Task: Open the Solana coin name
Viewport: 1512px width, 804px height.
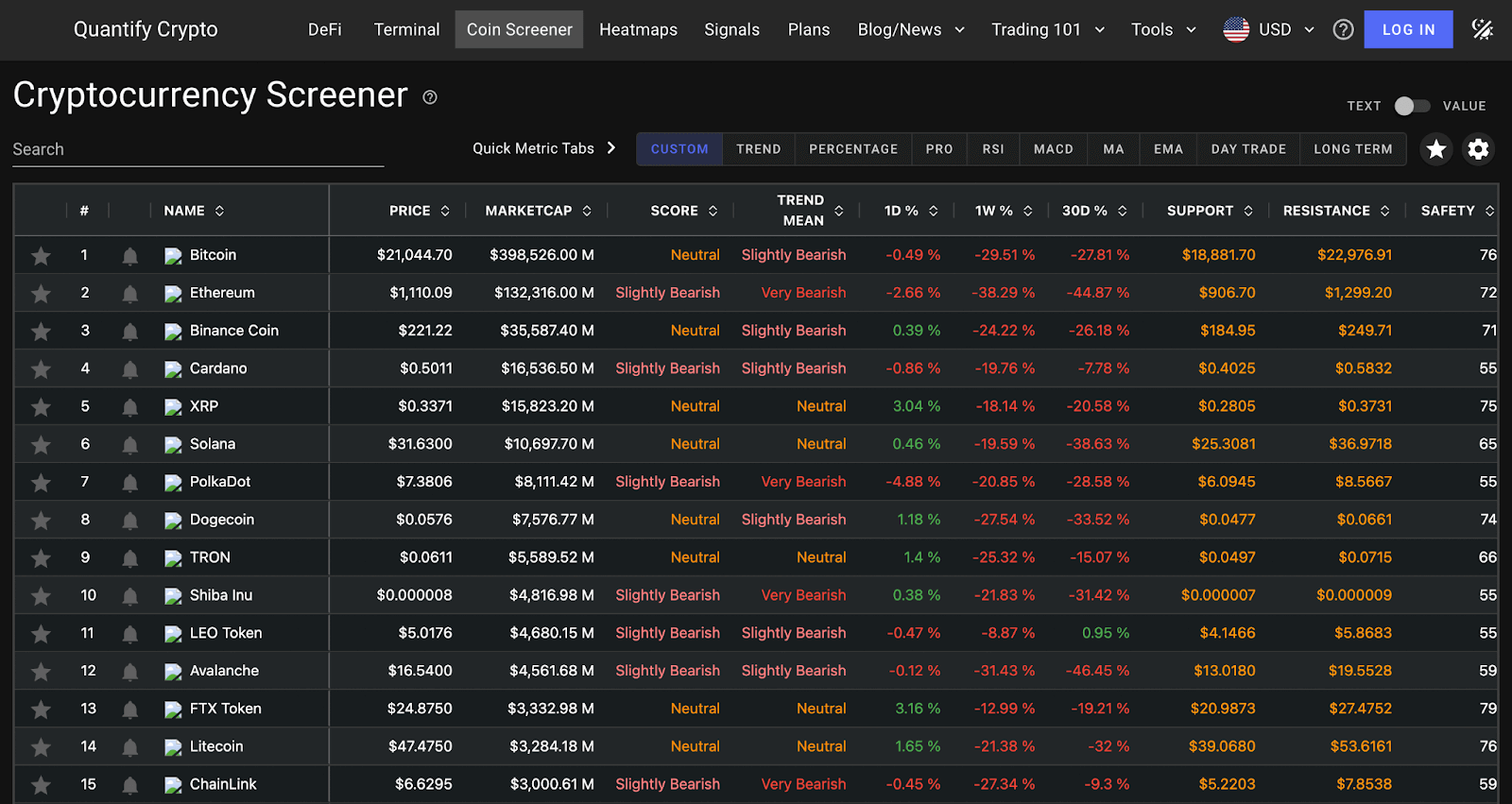Action: 213,444
